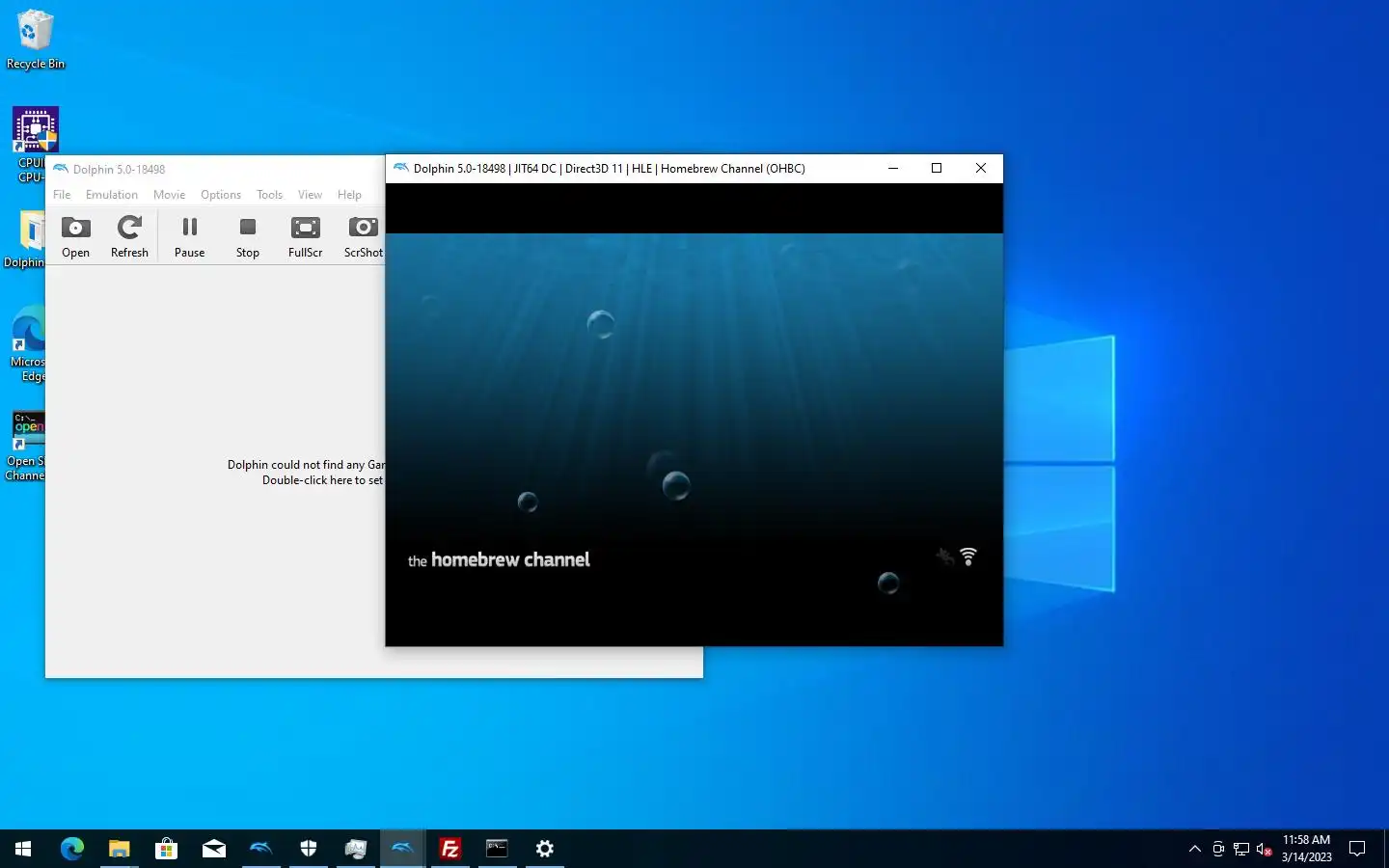Click the Dolphin 5.0-18498 main window title
Viewport: 1389px width, 868px height.
point(119,170)
